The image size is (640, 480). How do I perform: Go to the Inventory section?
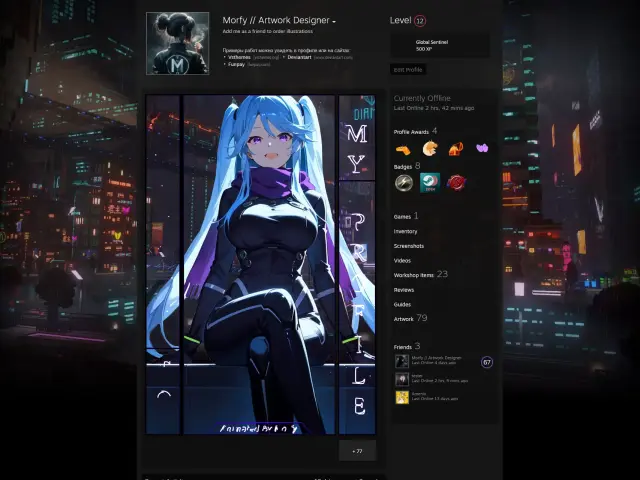click(x=406, y=231)
